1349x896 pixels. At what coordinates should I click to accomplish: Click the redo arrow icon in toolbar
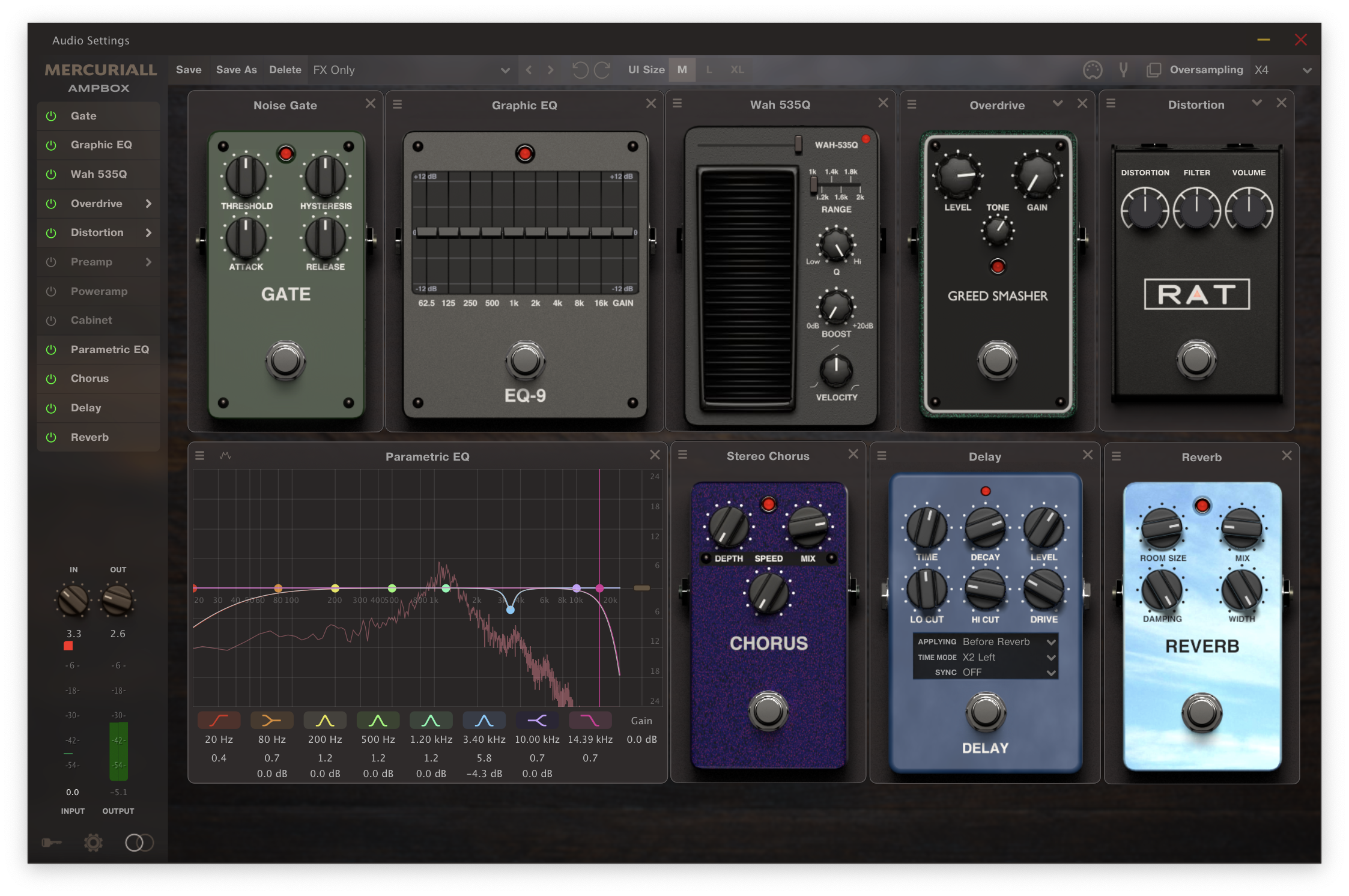coord(602,70)
